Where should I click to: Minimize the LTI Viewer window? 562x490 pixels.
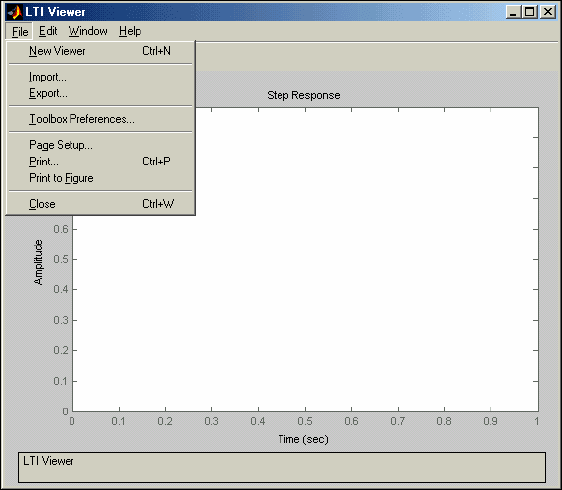[513, 12]
